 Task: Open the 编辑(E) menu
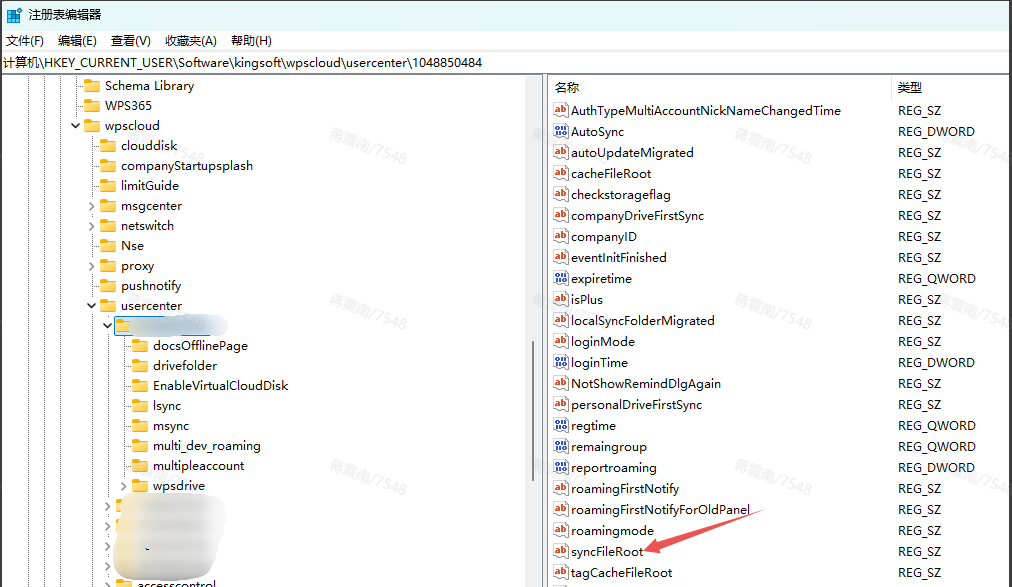tap(77, 41)
